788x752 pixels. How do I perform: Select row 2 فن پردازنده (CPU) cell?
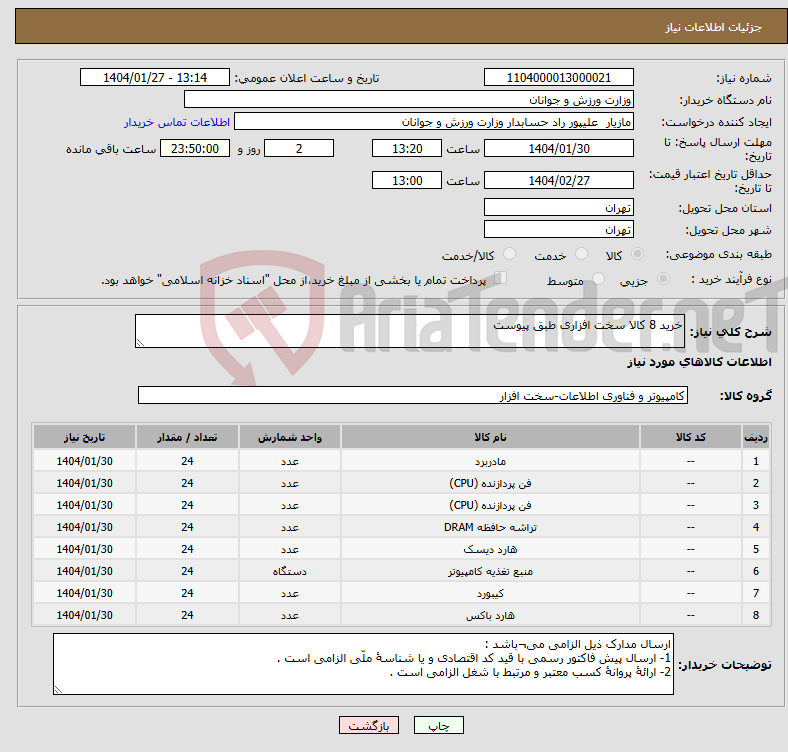tap(490, 483)
